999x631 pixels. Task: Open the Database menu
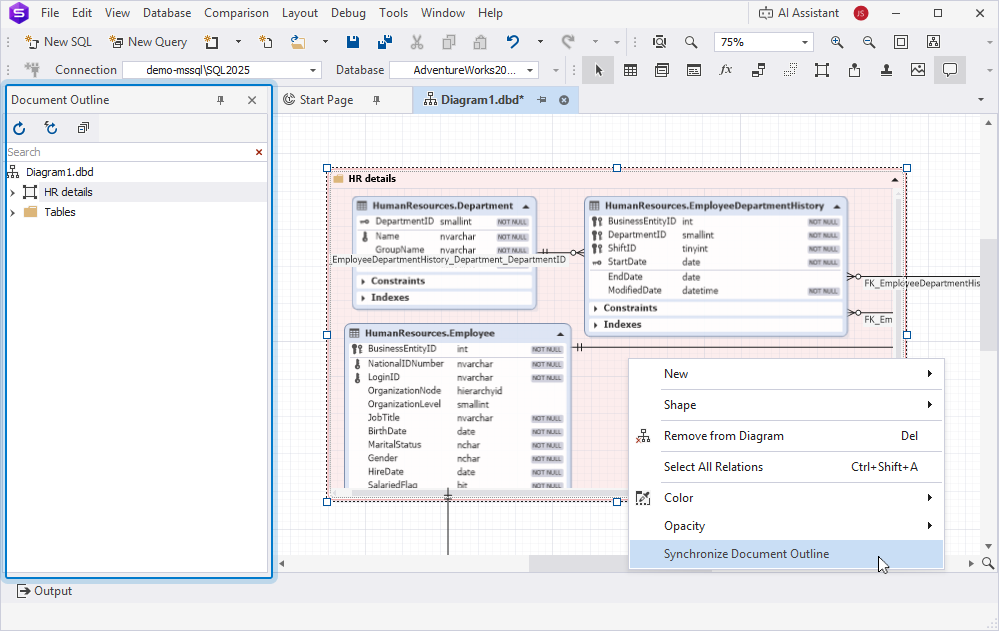coord(167,13)
